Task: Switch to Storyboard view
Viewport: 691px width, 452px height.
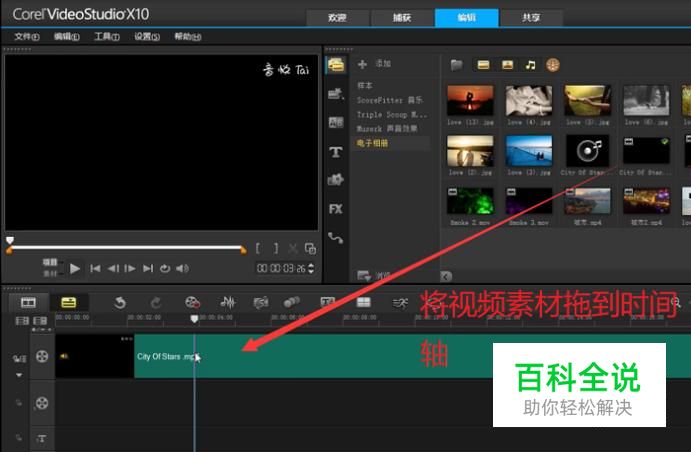Action: 28,303
